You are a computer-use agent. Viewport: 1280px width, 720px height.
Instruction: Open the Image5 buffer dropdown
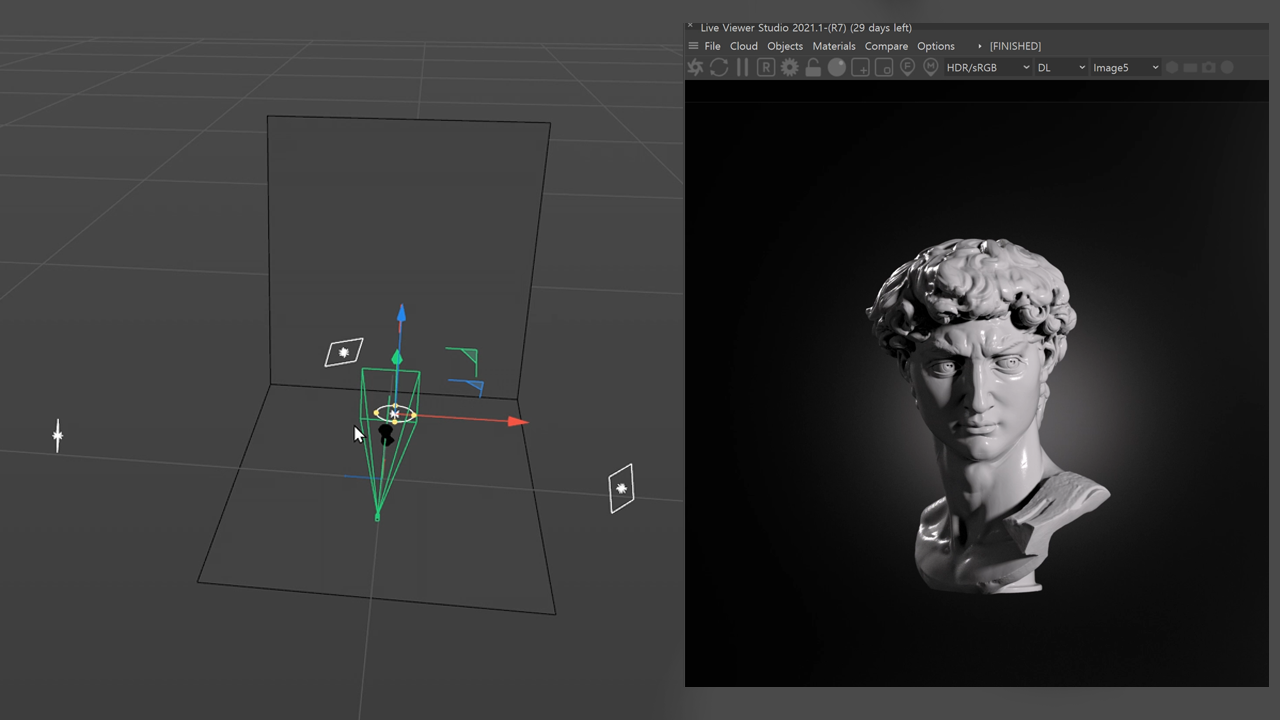point(1125,67)
